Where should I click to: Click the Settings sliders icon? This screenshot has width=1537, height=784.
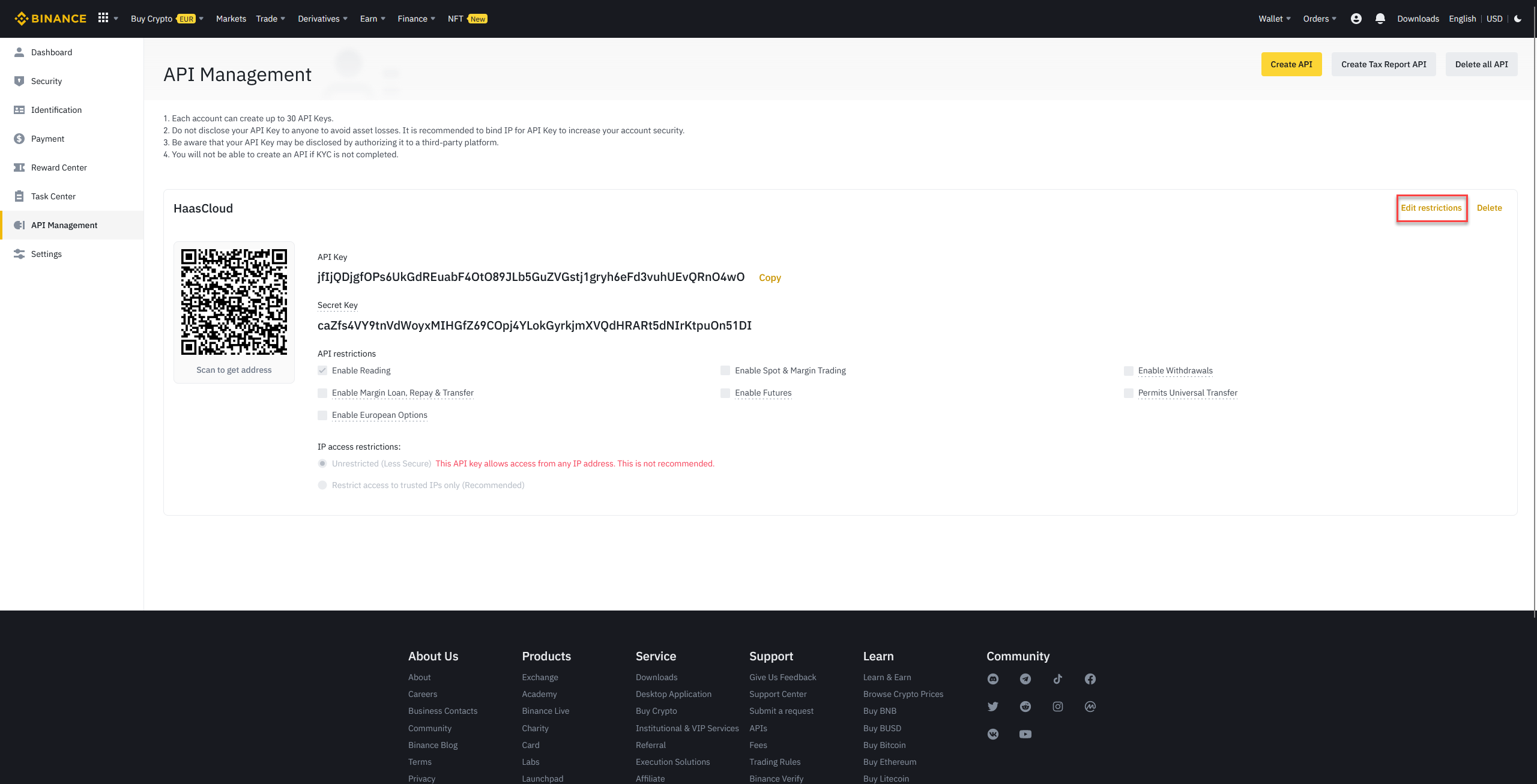coord(19,254)
